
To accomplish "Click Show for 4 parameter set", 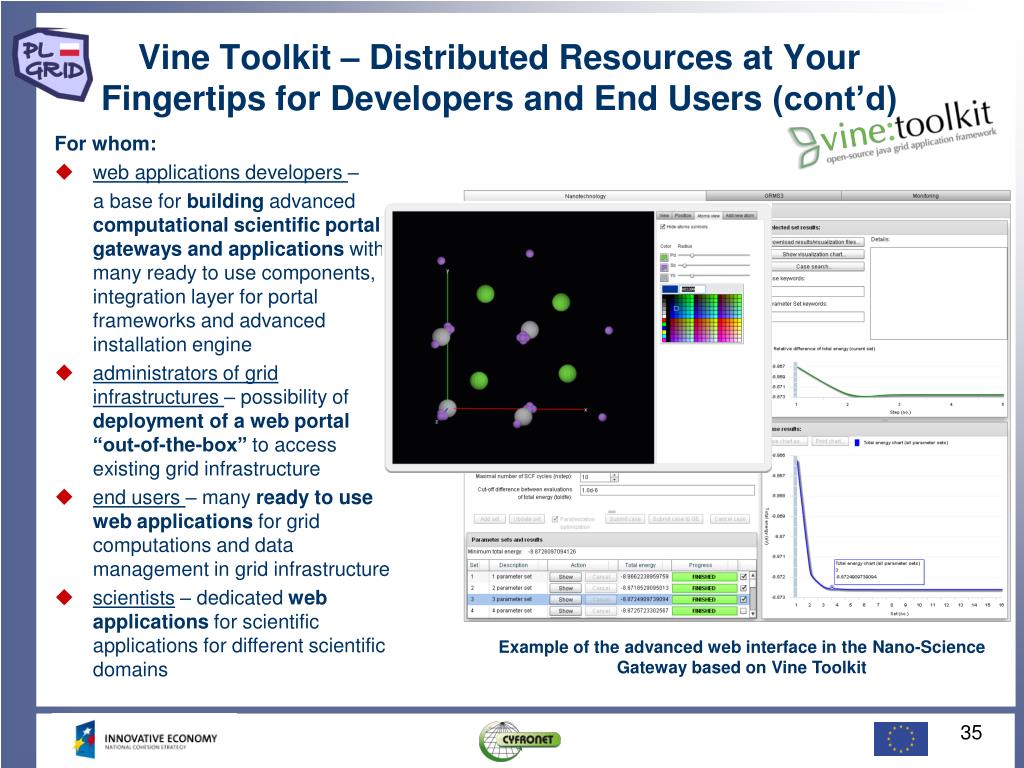I will tap(566, 611).
